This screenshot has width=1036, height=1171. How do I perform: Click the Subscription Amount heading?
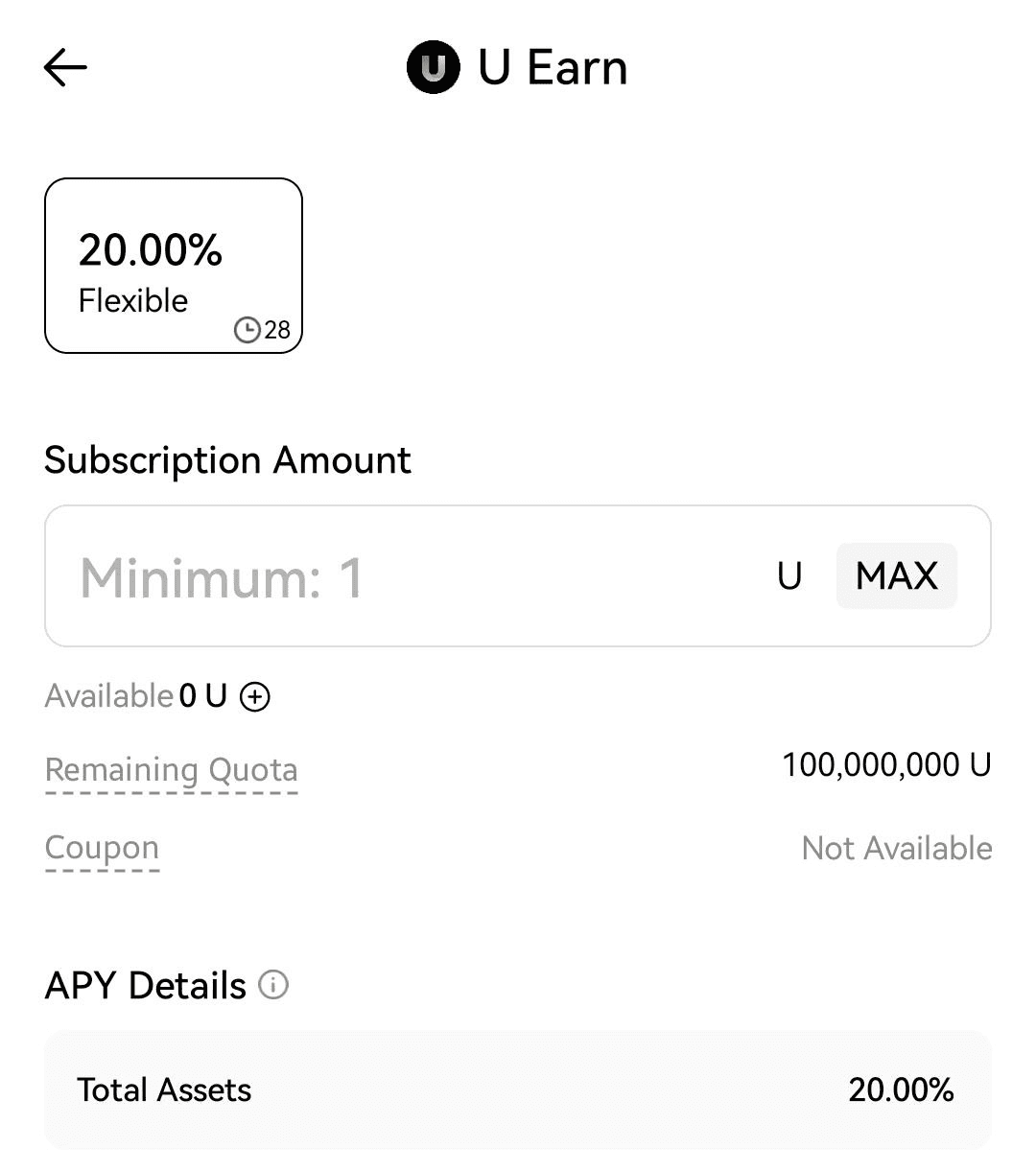(227, 460)
